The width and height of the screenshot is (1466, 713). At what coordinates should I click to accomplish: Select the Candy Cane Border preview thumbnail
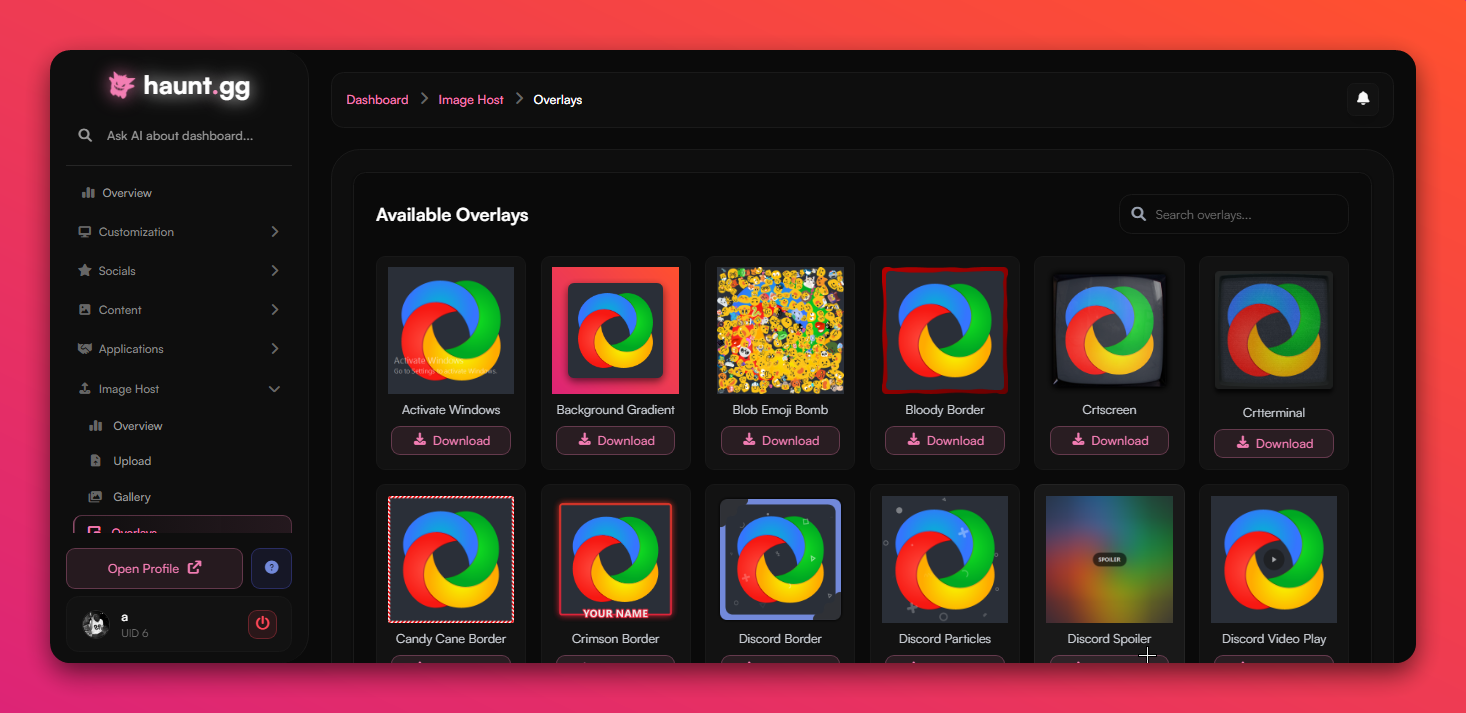click(x=451, y=559)
